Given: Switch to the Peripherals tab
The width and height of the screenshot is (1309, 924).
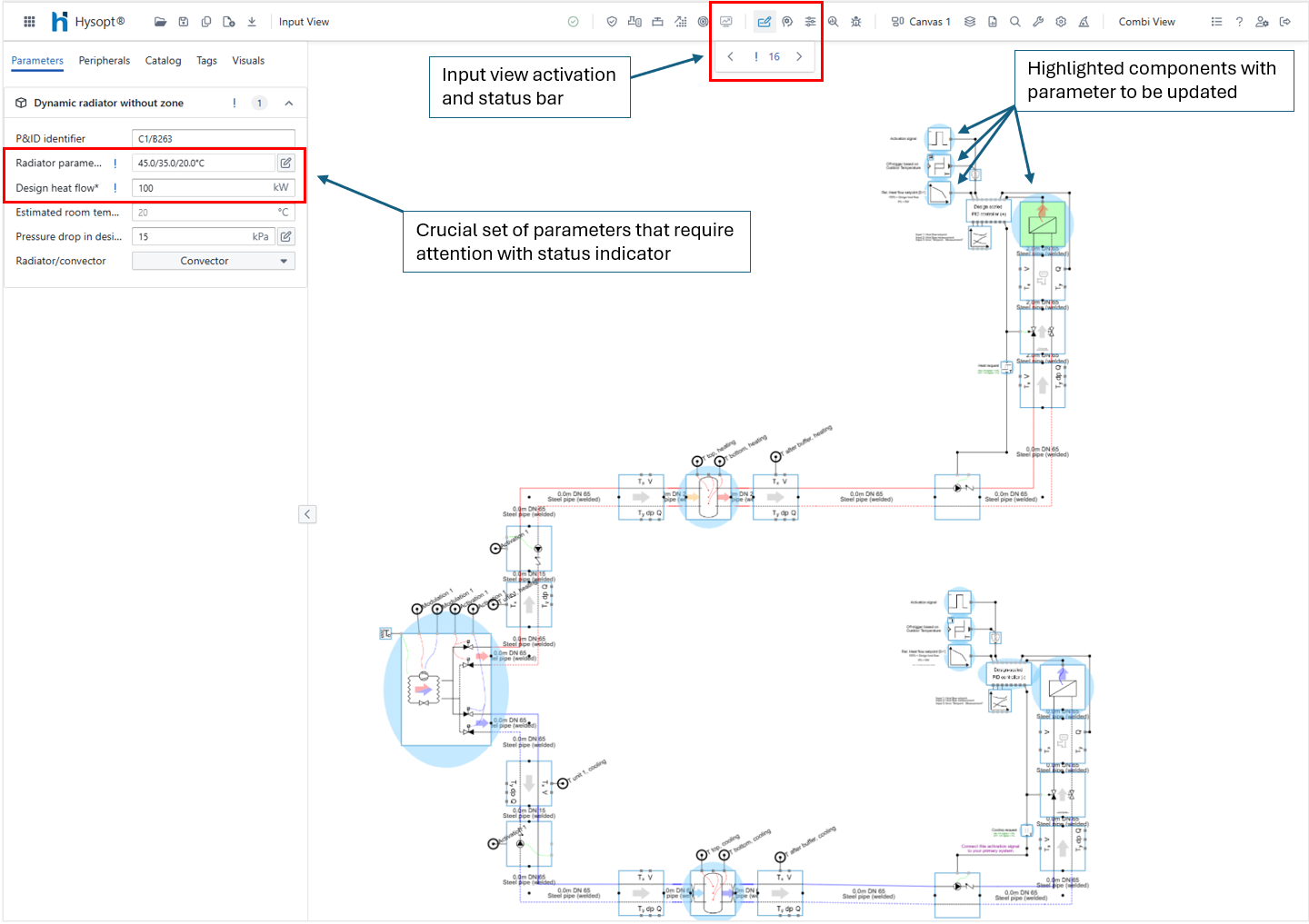Looking at the screenshot, I should click(x=104, y=61).
